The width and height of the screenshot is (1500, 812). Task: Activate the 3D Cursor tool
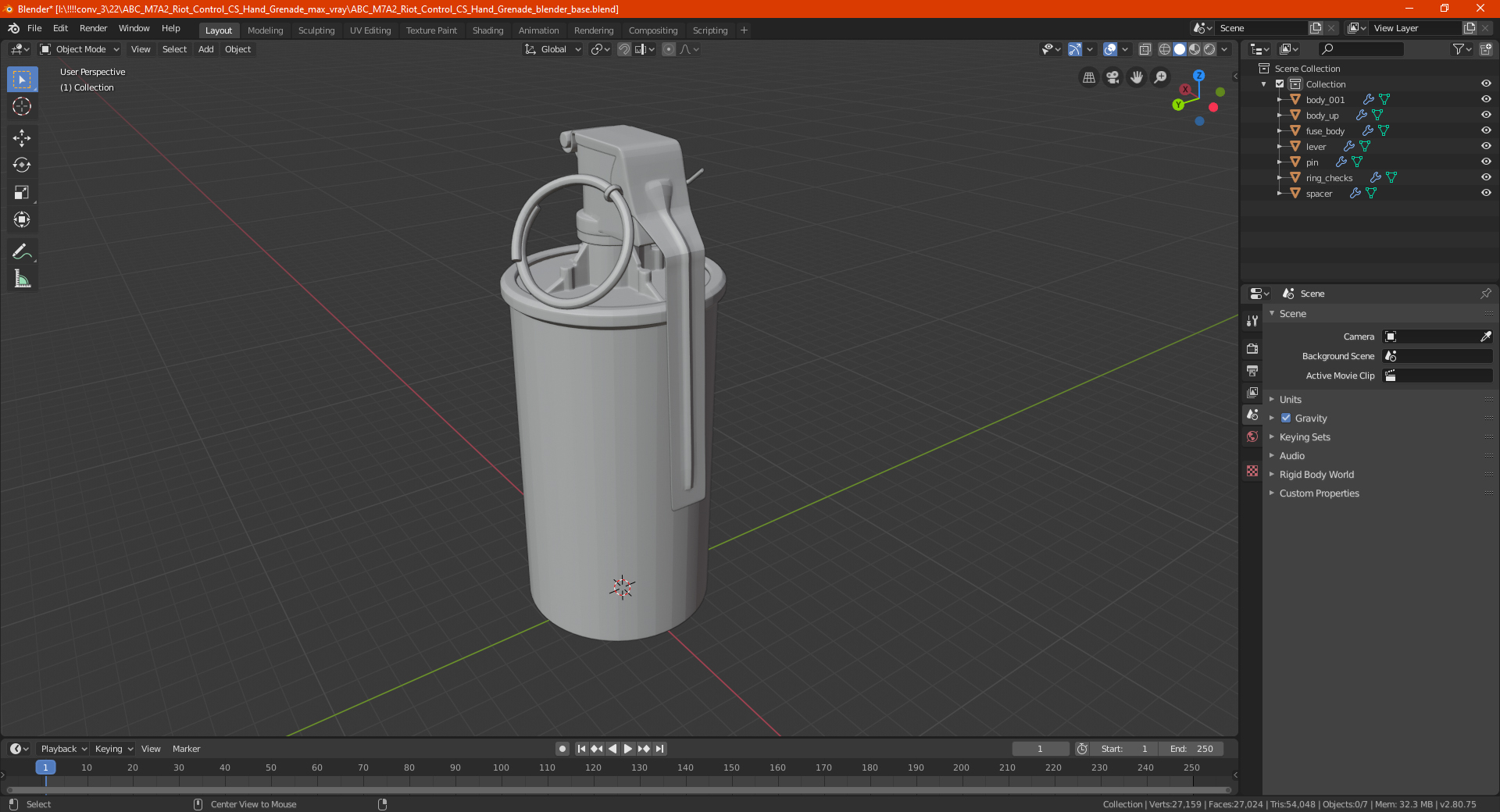click(x=22, y=106)
